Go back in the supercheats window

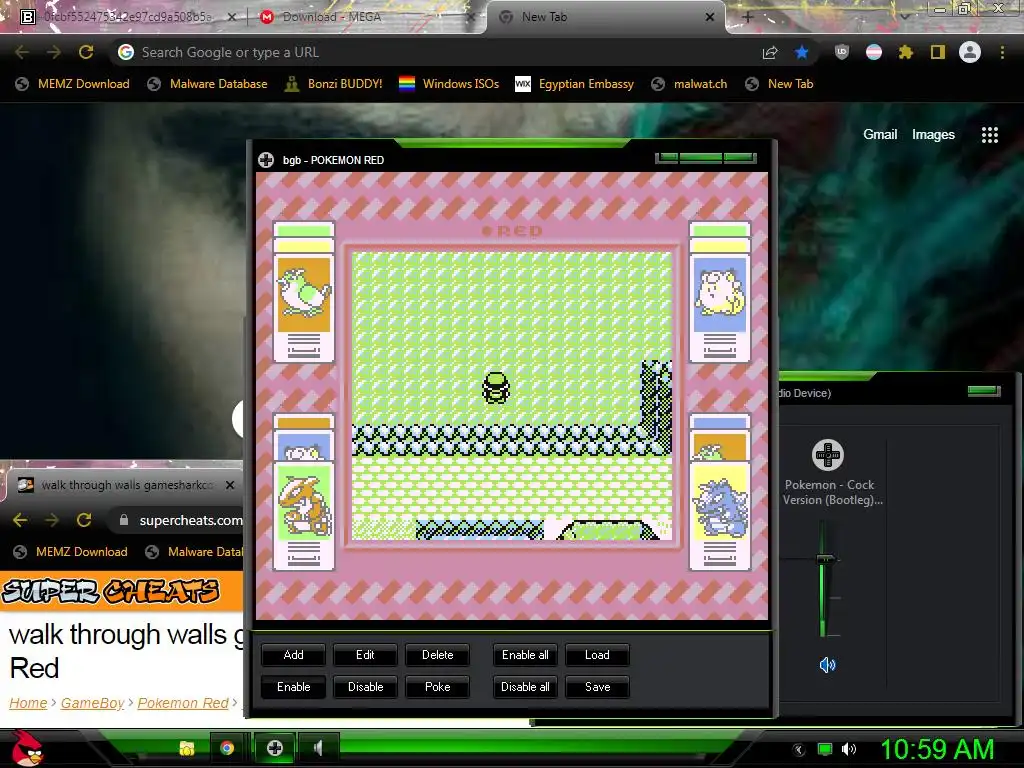pos(20,520)
